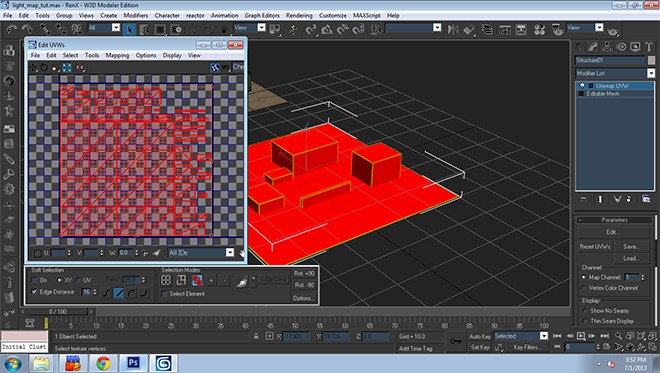Select the Vertex Color Channel radio button
This screenshot has width=660, height=373.
pos(583,288)
